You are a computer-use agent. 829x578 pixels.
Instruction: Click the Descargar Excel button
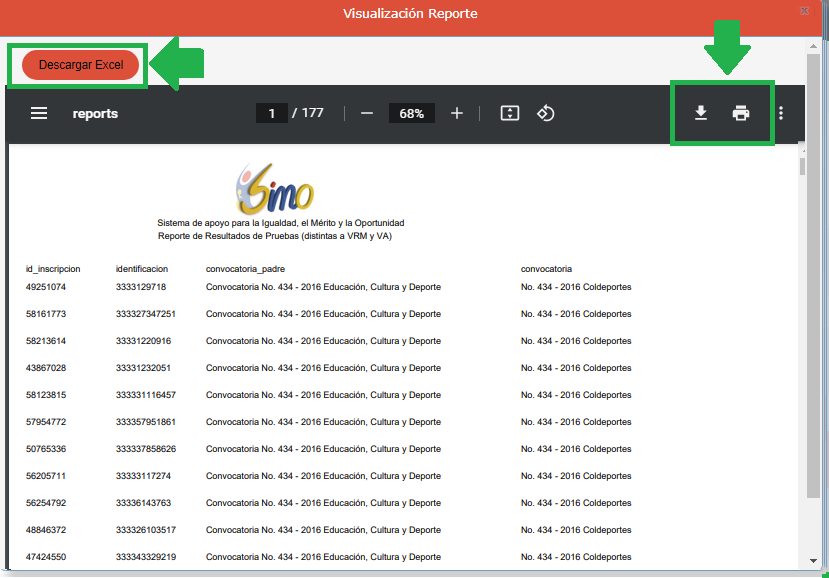[x=80, y=65]
